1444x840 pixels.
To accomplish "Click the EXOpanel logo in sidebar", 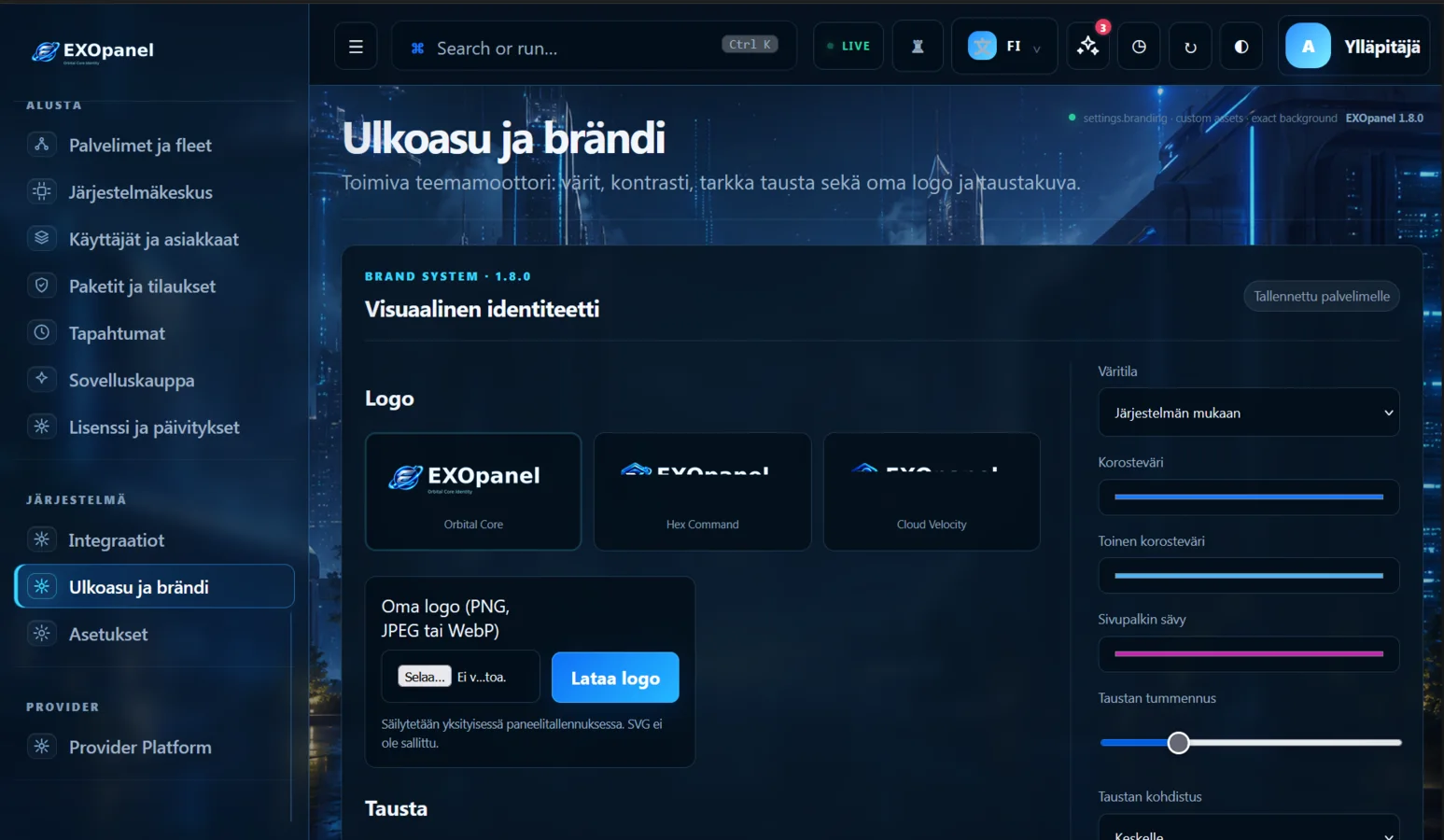I will point(92,51).
